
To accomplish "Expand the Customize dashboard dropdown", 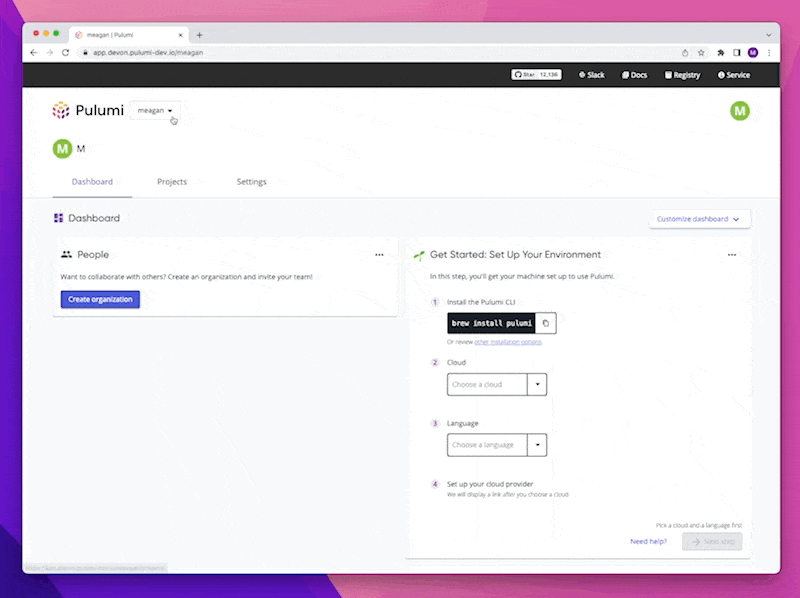I will [x=699, y=219].
